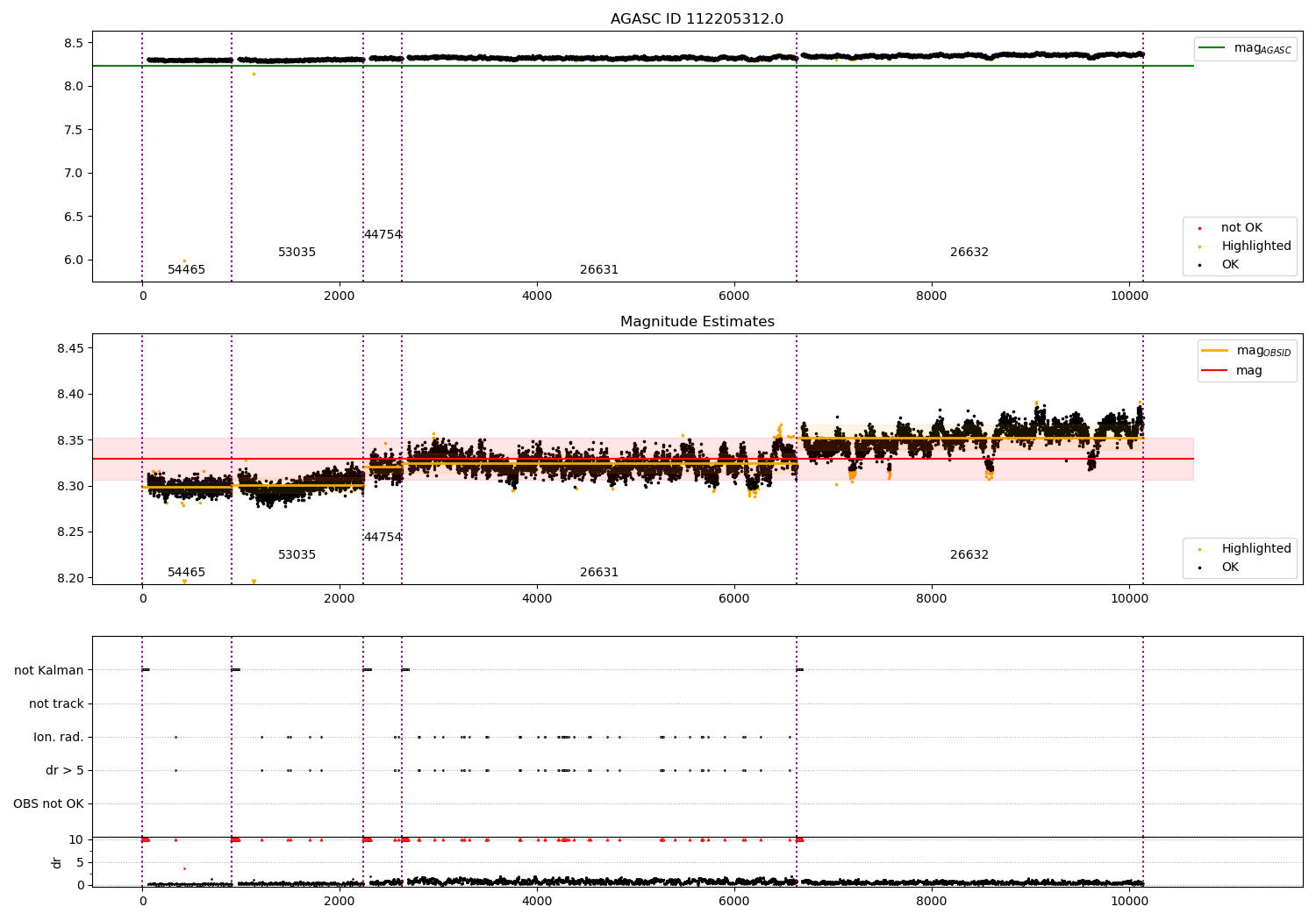
Task: Click x-tick 6000 under top plot
Action: click(734, 296)
